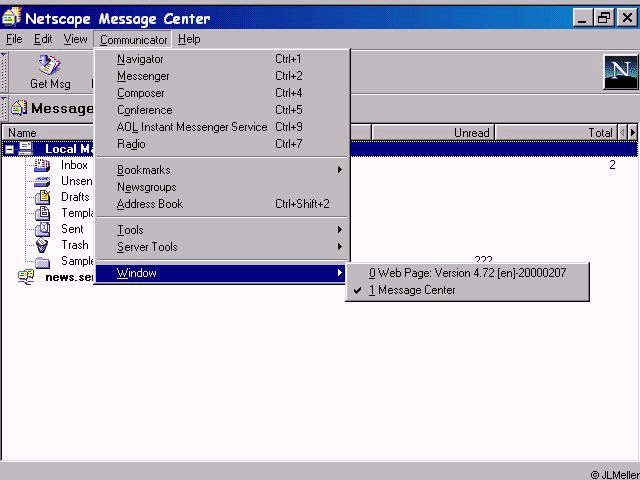The image size is (640, 480).
Task: Click the Get Msg toolbar icon
Action: click(x=49, y=64)
